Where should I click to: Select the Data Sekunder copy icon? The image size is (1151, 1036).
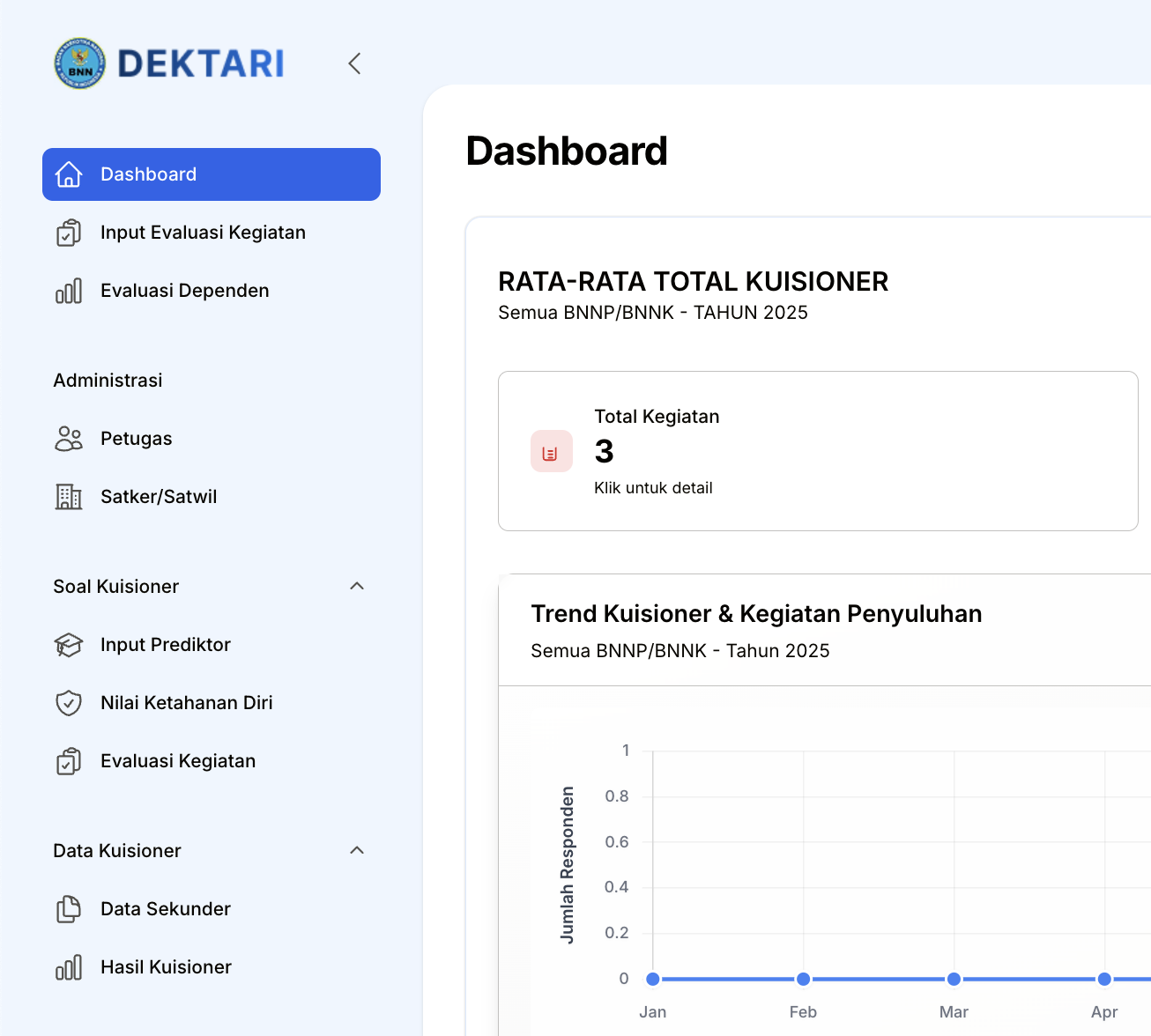pos(69,908)
